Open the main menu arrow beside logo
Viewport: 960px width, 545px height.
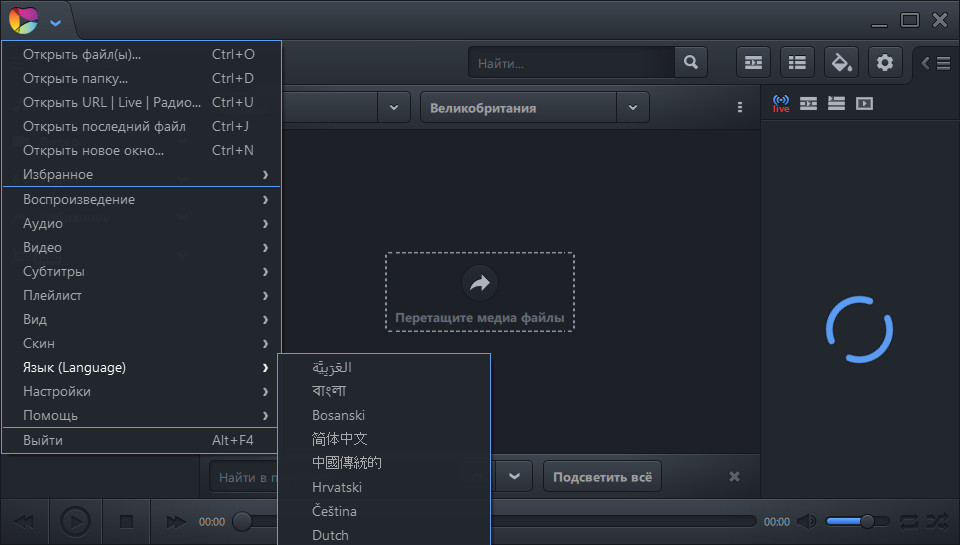[55, 23]
